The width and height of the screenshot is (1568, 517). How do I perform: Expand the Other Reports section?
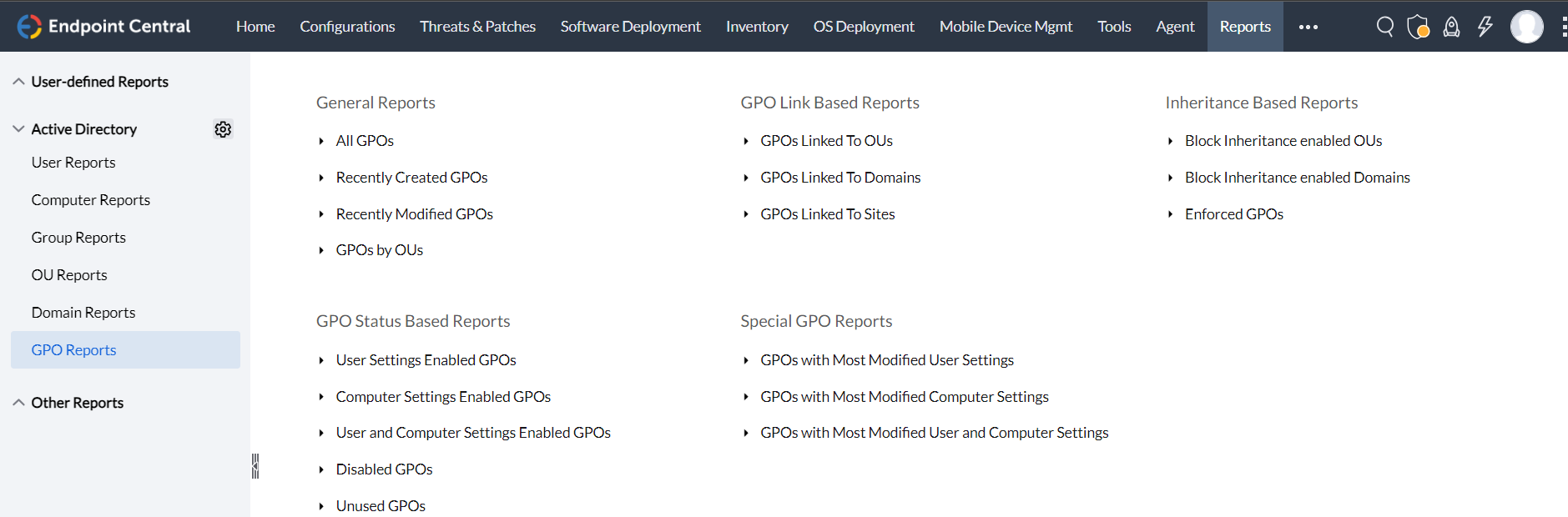tap(18, 403)
